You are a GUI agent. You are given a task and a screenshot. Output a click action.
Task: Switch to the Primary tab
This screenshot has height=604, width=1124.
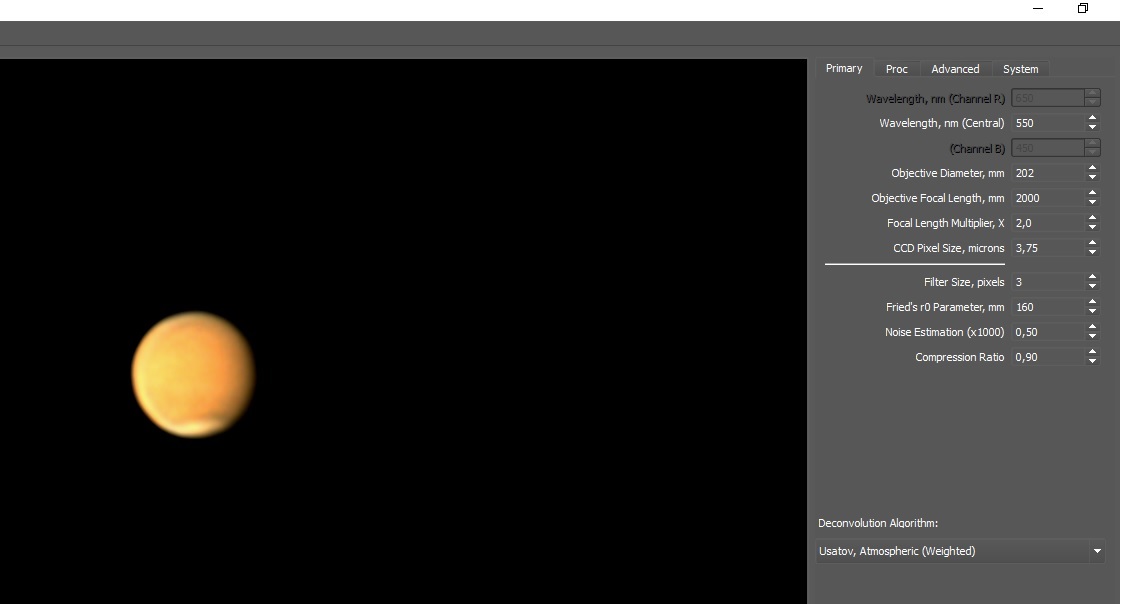pos(844,68)
